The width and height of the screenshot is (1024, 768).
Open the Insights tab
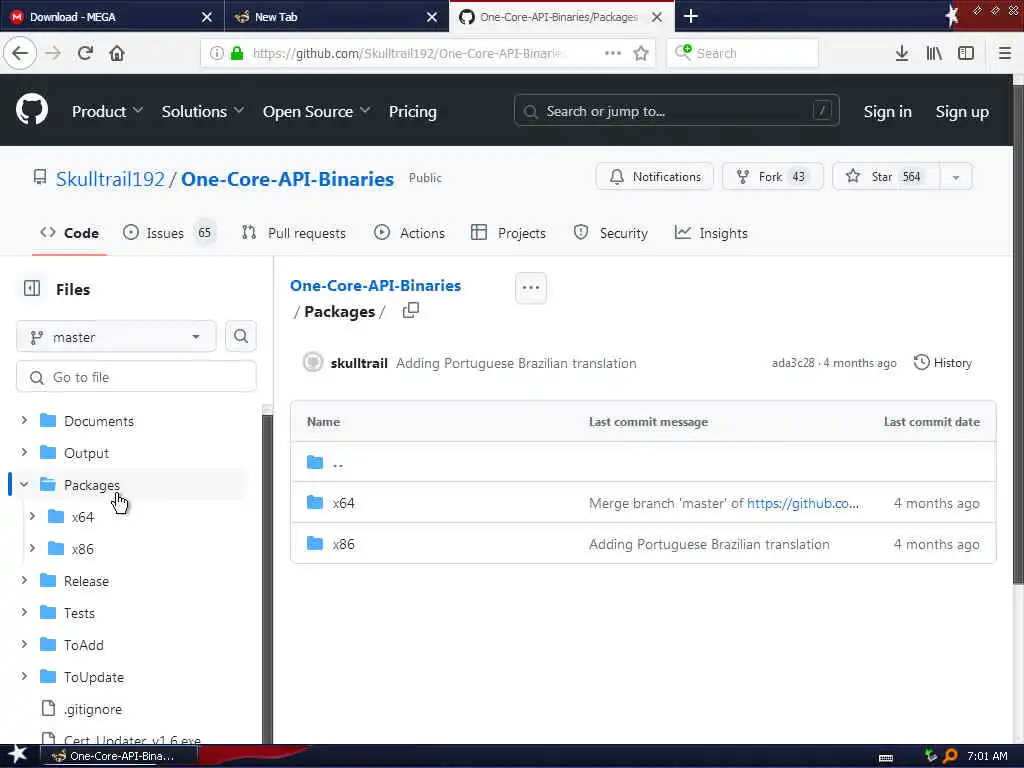pyautogui.click(x=711, y=233)
